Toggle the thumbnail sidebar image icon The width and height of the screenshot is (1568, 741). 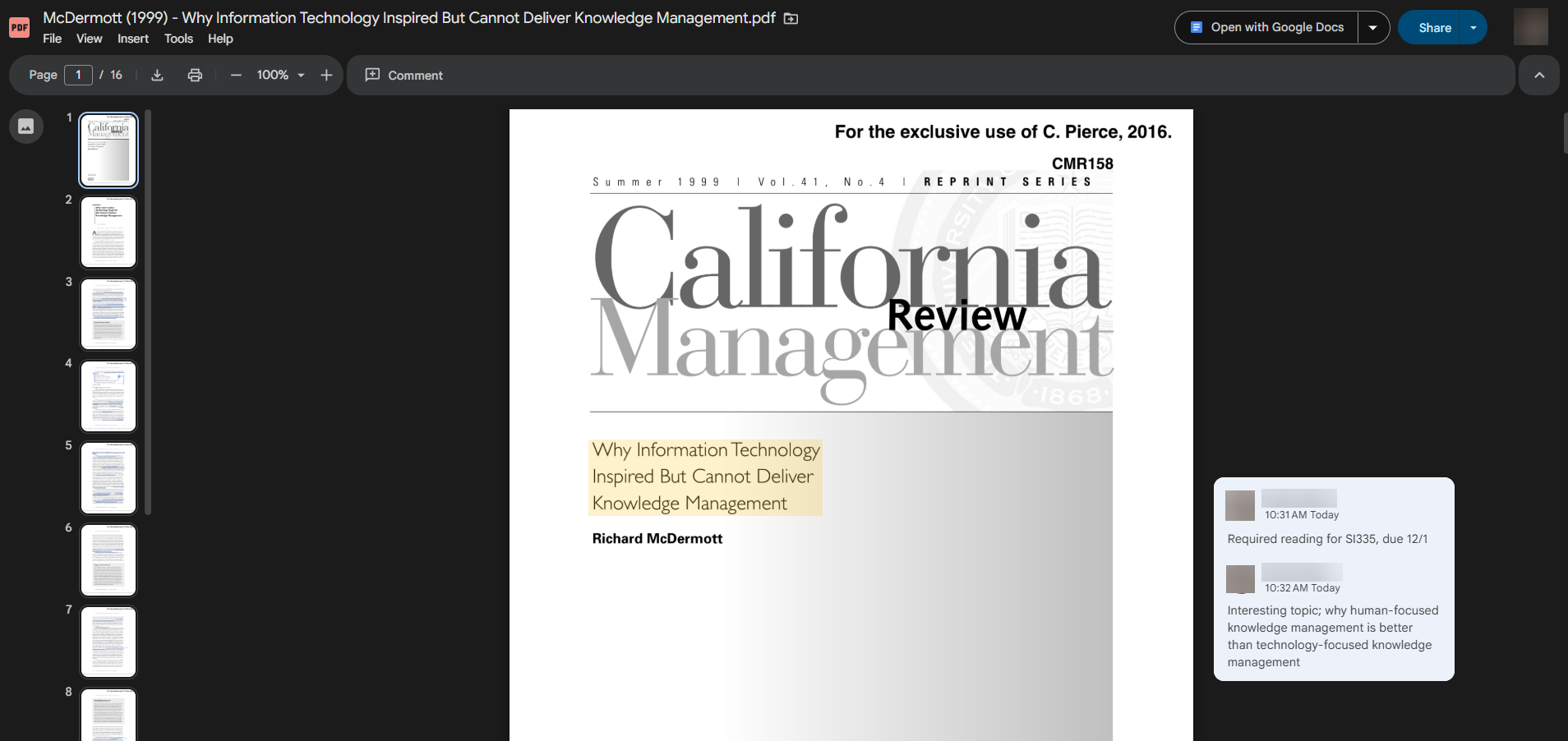(26, 127)
